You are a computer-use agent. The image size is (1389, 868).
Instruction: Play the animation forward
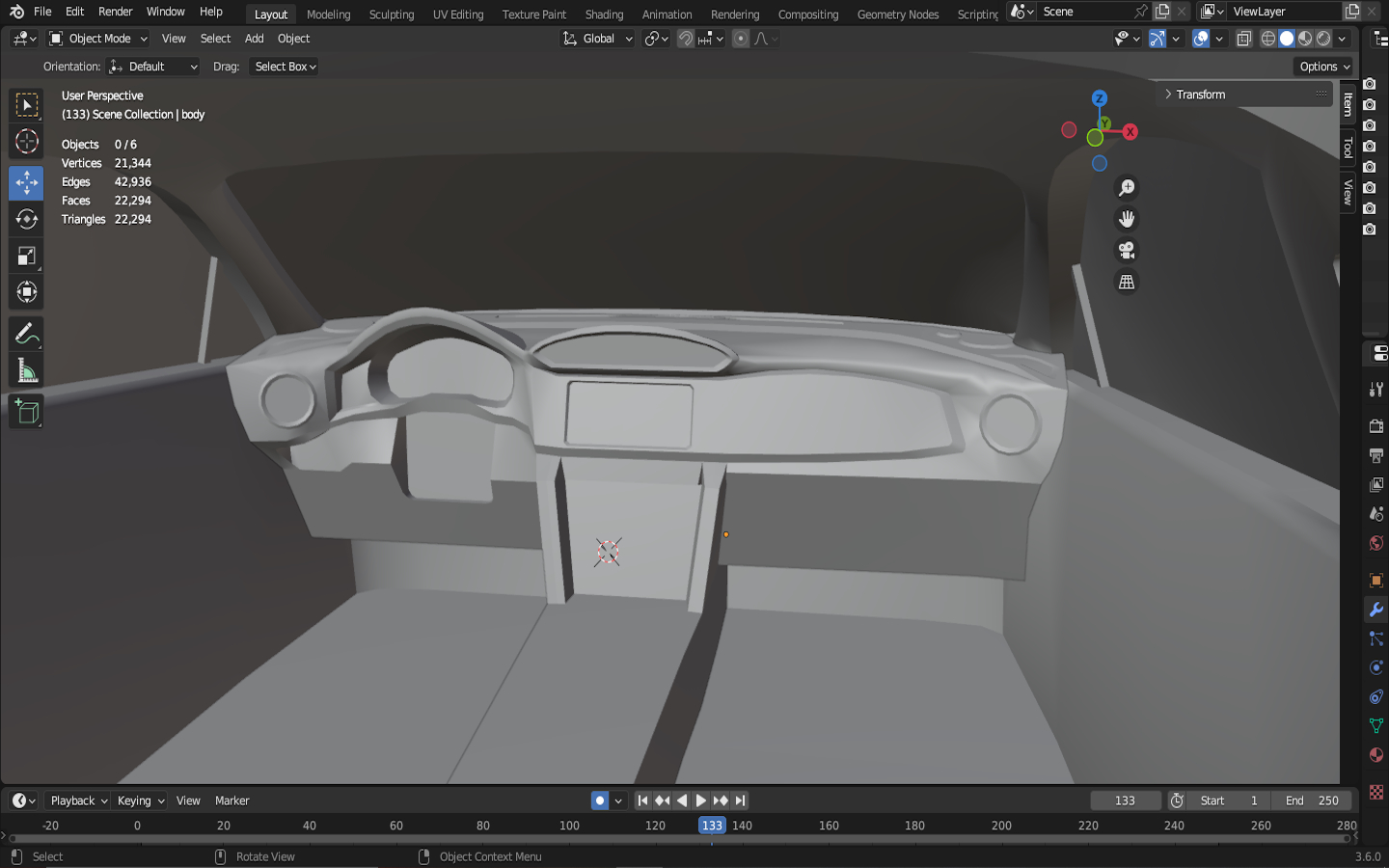coord(701,800)
